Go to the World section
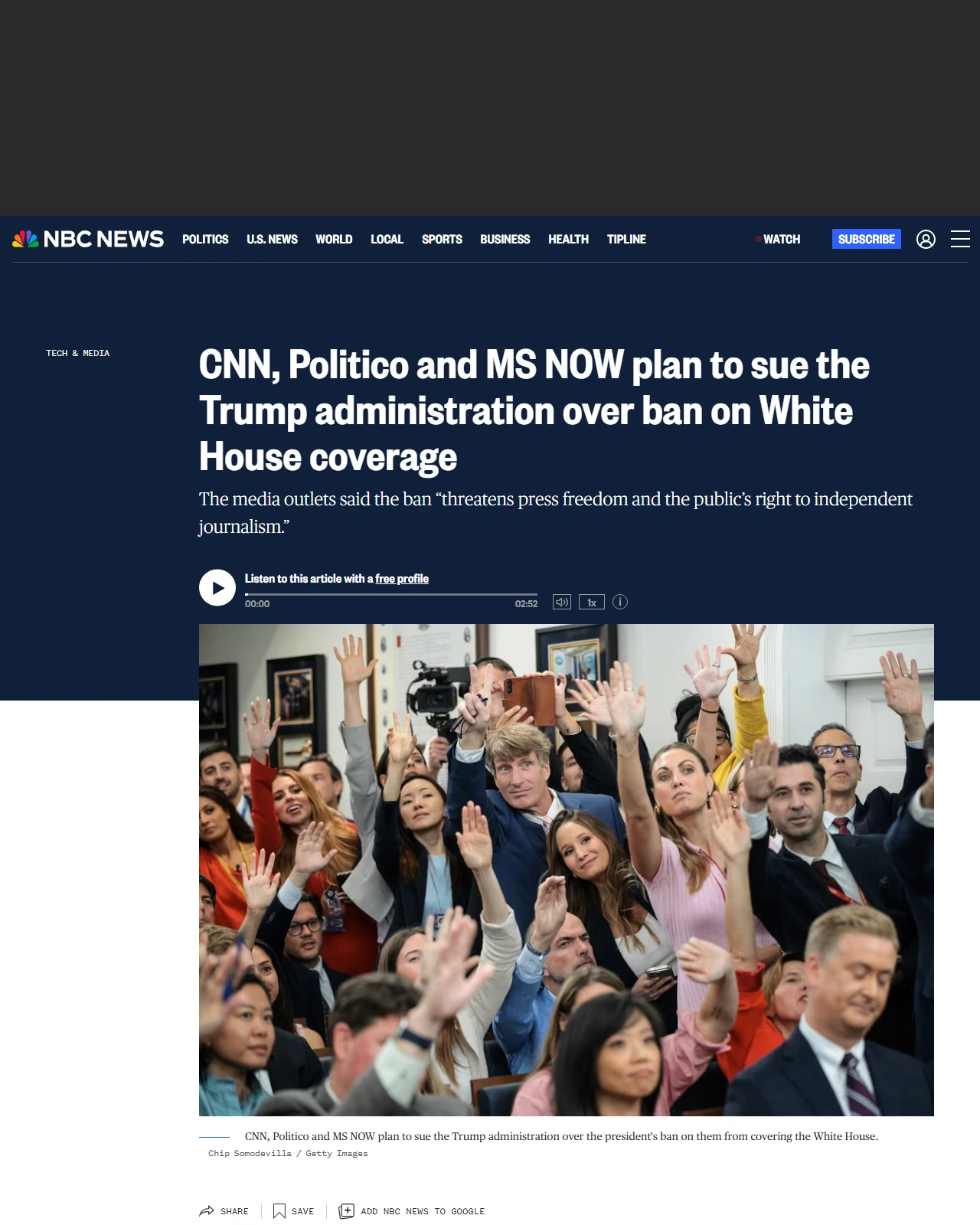980x1225 pixels. pos(334,240)
